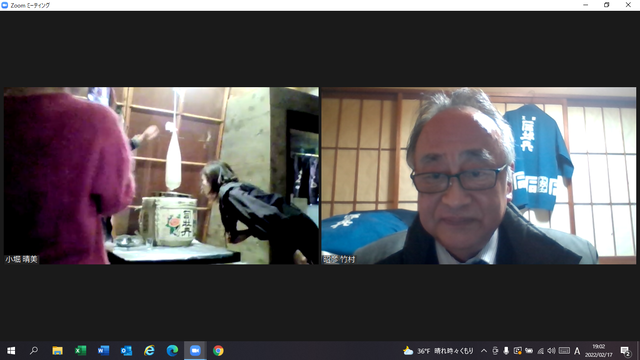Open Outlook from the taskbar
Viewport: 640px width, 360px height.
(126, 351)
